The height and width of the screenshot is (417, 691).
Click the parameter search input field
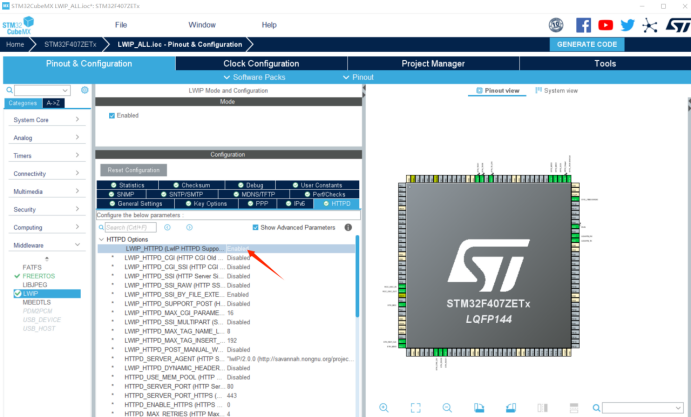(130, 227)
